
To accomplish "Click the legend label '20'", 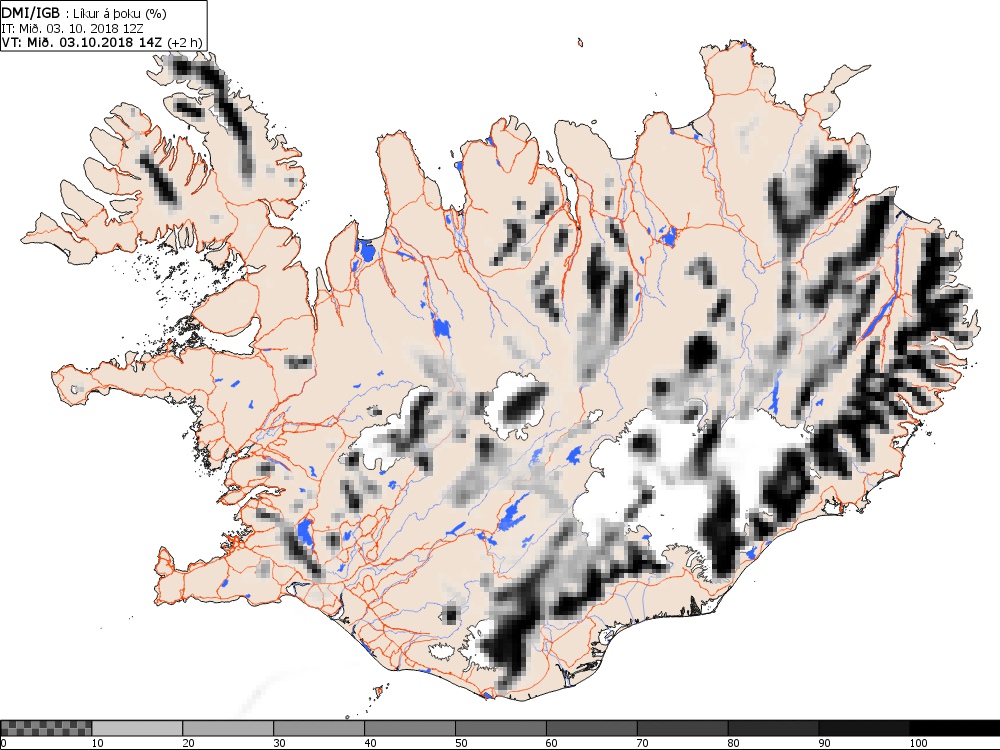I will (x=189, y=743).
